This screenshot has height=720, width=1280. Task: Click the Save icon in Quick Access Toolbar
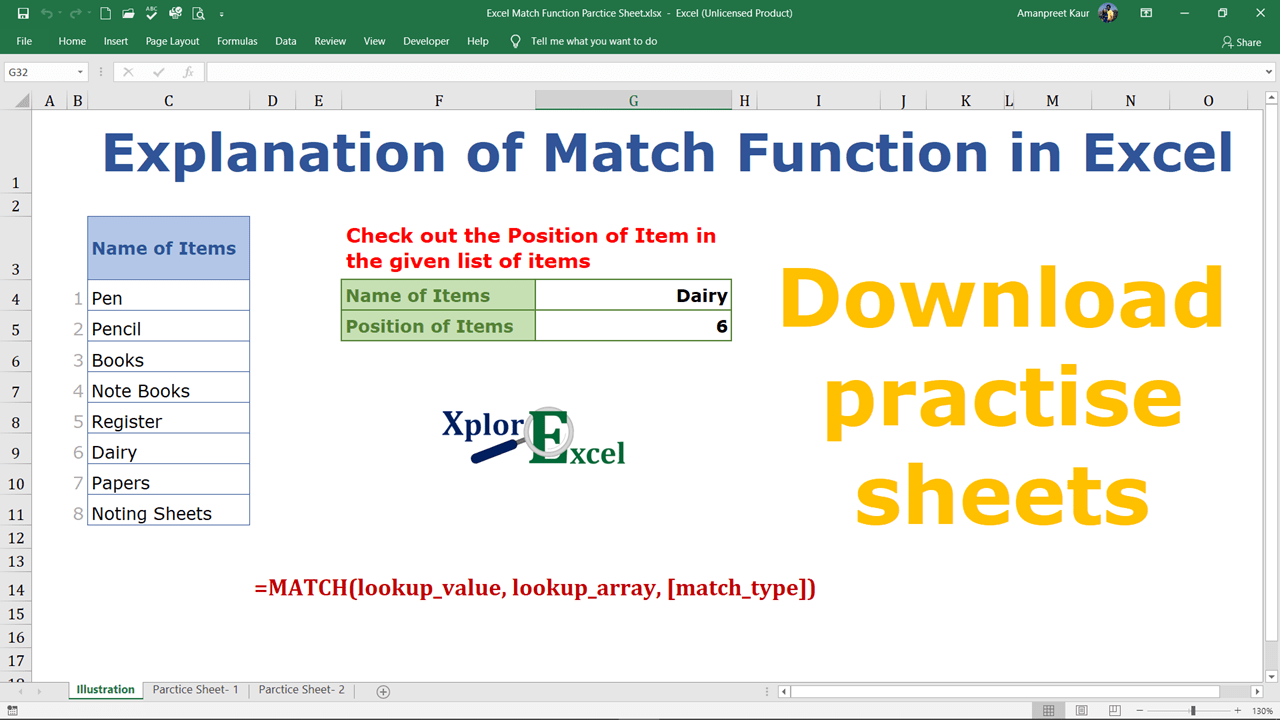pyautogui.click(x=23, y=13)
